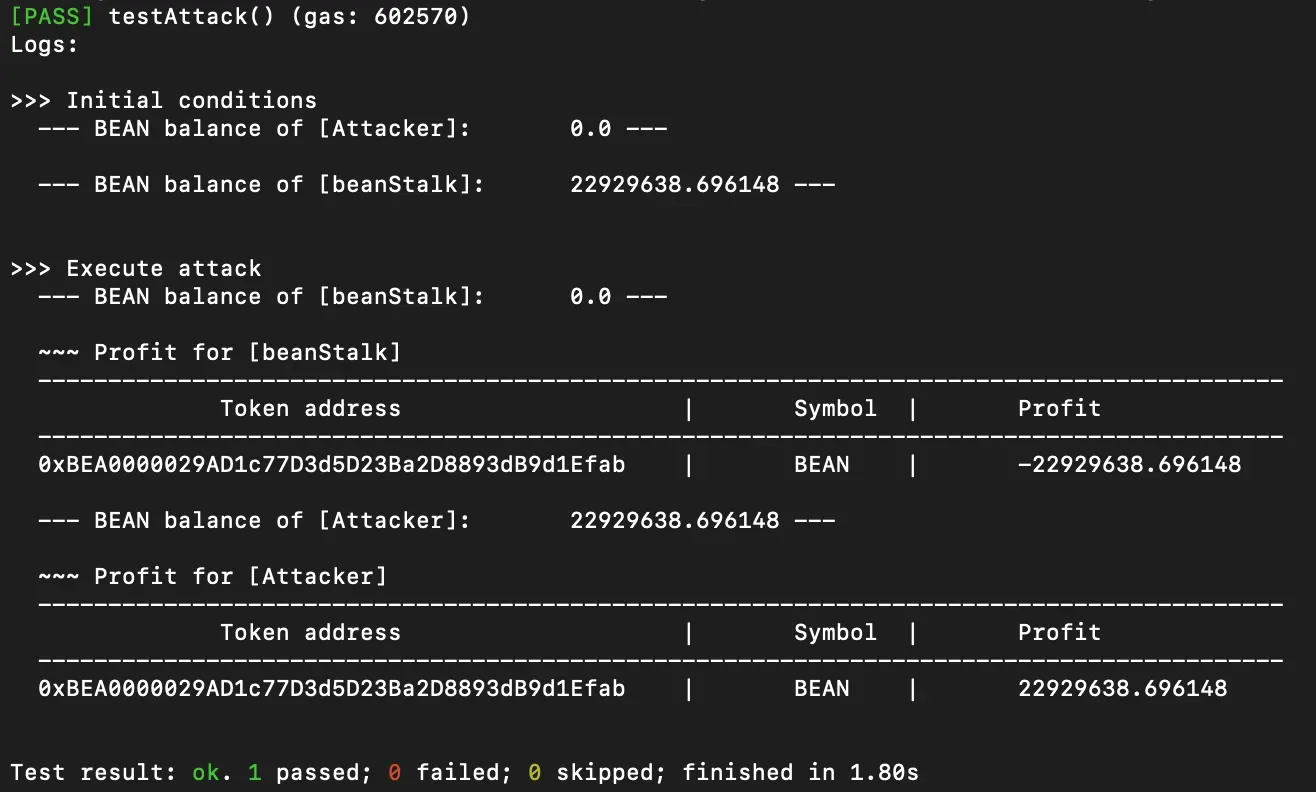This screenshot has height=792, width=1316.
Task: Click Attacker's profit value 22929638.696148
Action: coord(1122,689)
